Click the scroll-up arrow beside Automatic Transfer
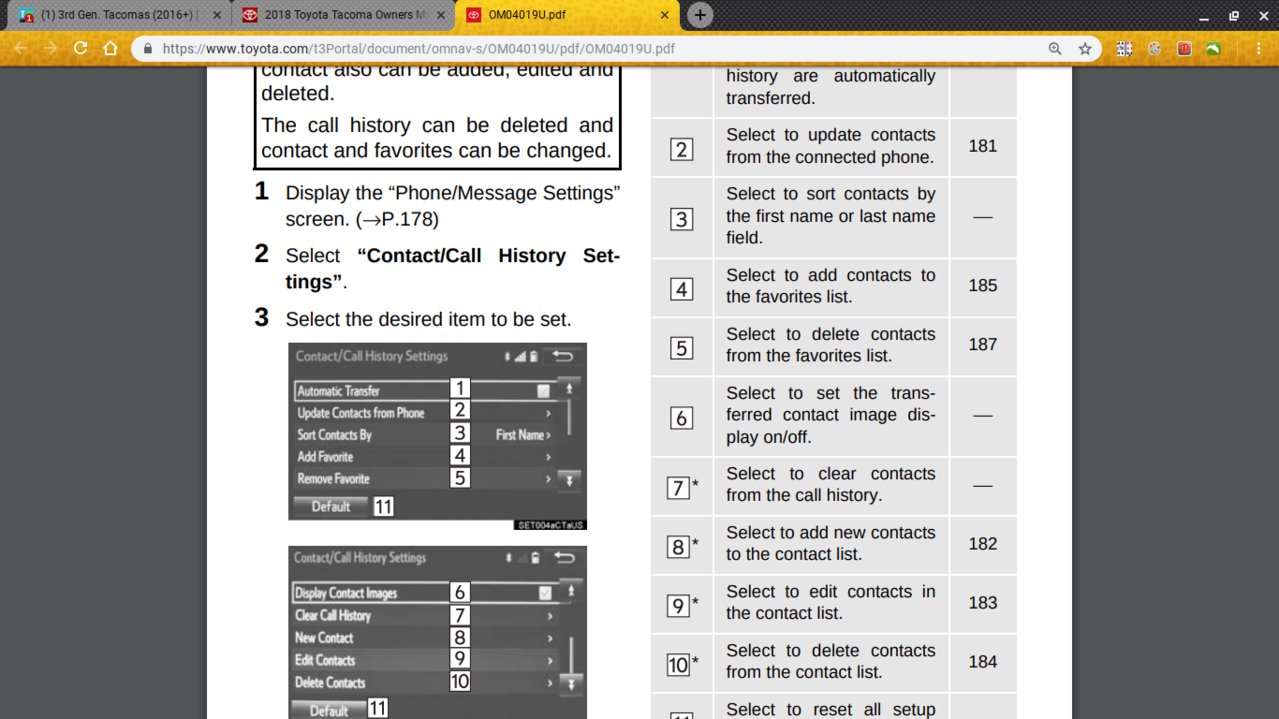 point(569,387)
